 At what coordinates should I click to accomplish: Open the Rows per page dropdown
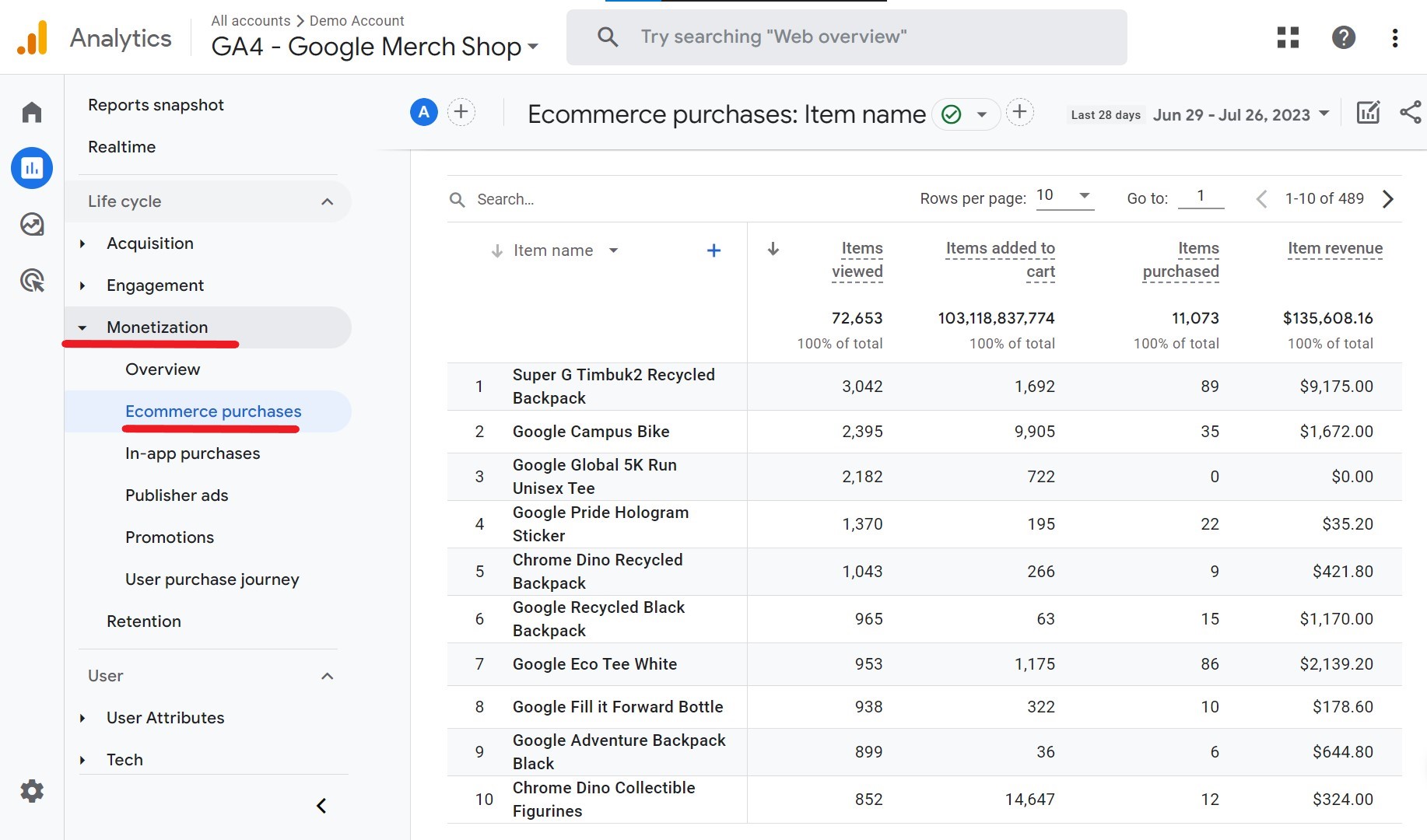coord(1064,196)
